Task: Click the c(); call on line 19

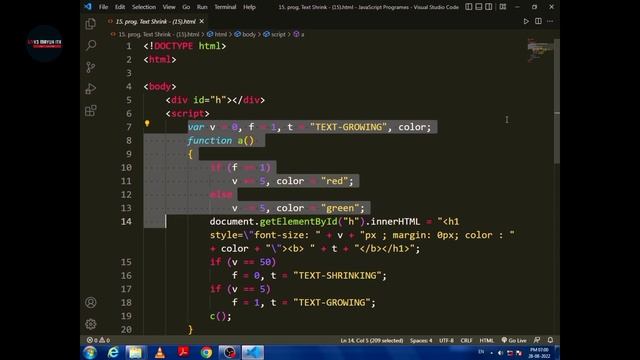Action: 220,316
